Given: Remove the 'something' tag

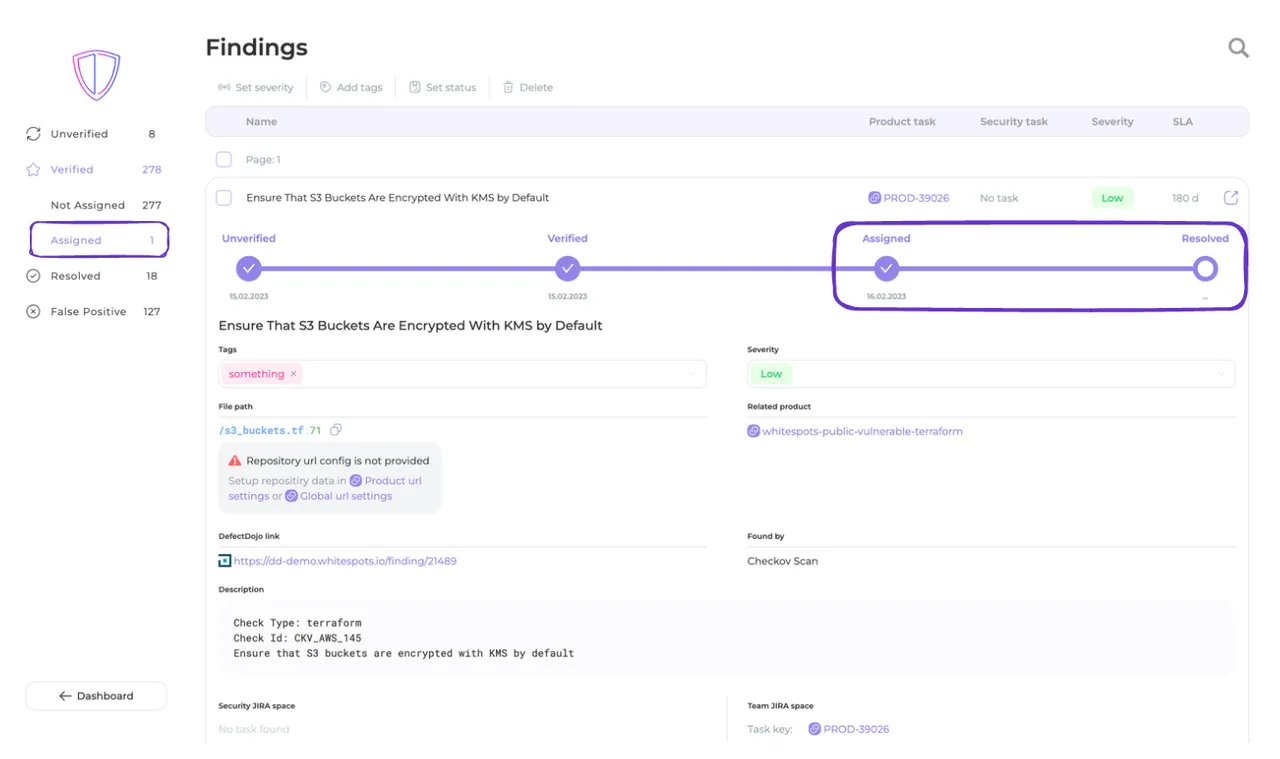Looking at the screenshot, I should (x=293, y=374).
